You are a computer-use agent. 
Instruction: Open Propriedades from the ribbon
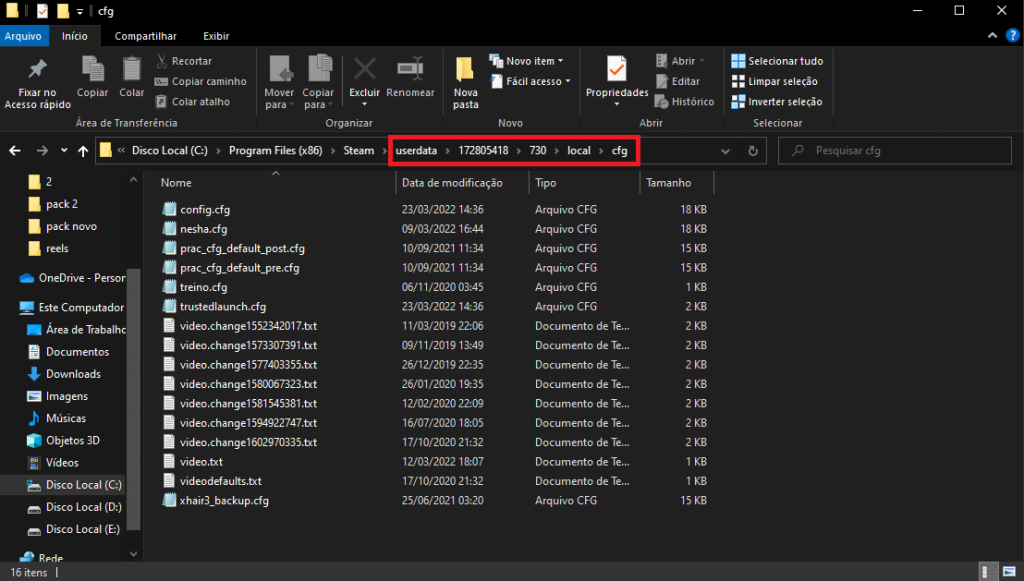coord(617,72)
